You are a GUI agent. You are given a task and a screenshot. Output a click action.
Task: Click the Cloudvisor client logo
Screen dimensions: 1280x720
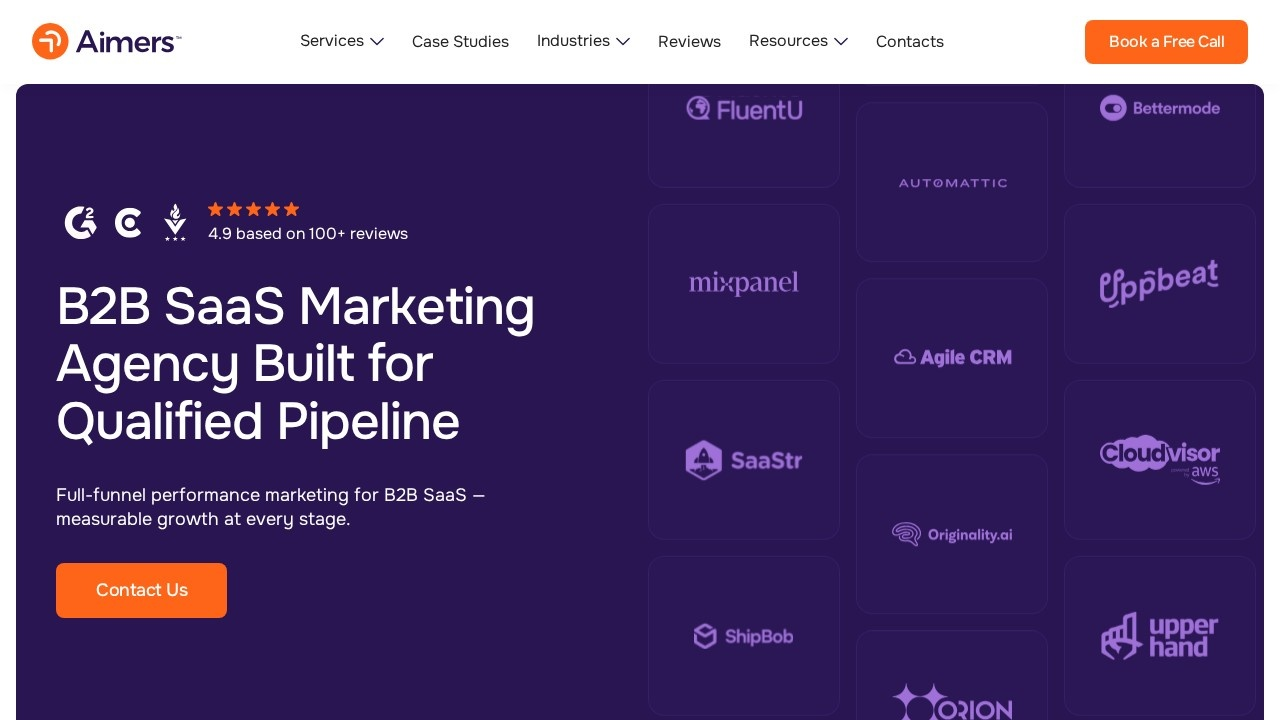pos(1160,460)
